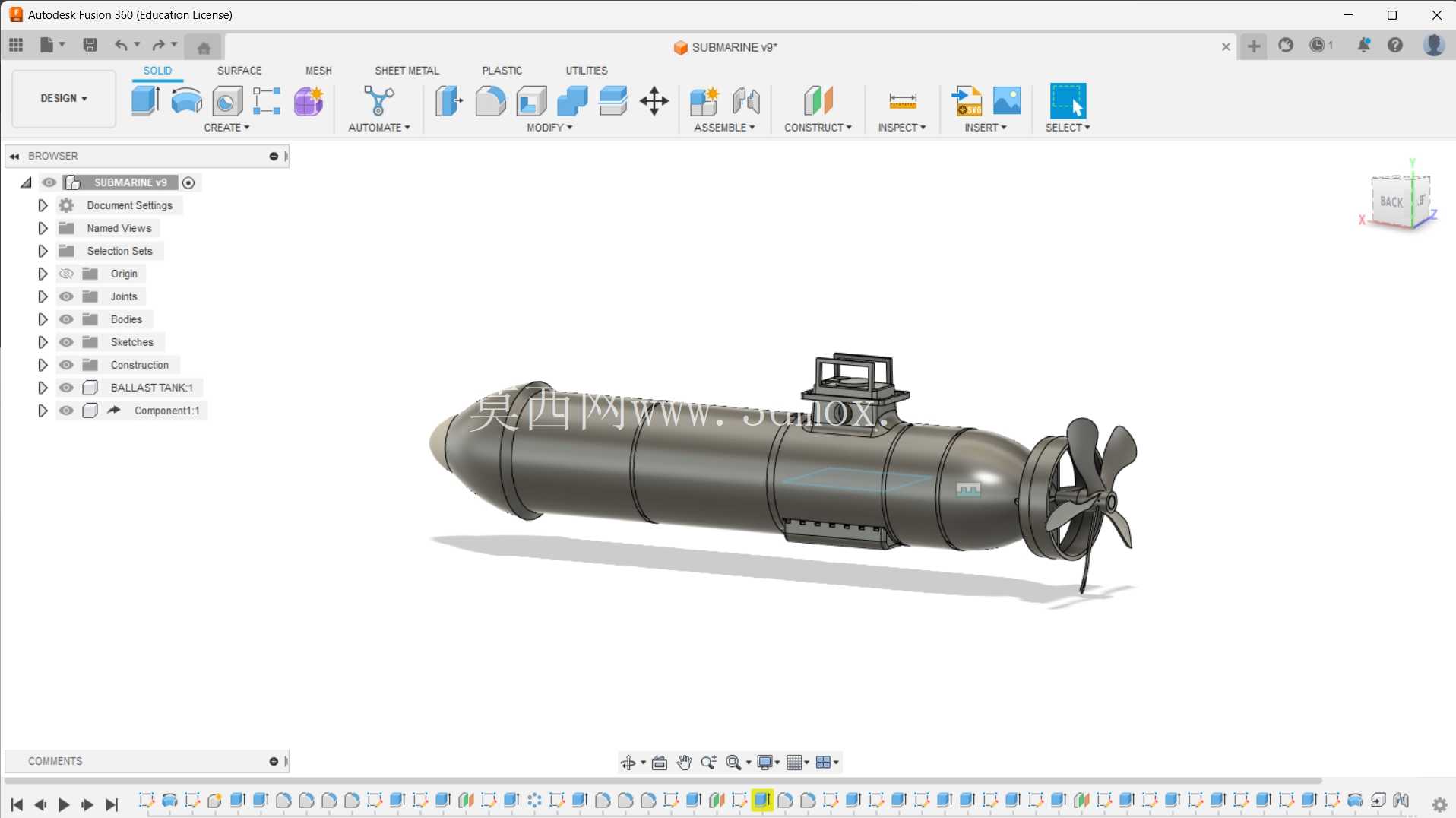The image size is (1456, 818).
Task: Hide the Joints folder
Action: [66, 296]
